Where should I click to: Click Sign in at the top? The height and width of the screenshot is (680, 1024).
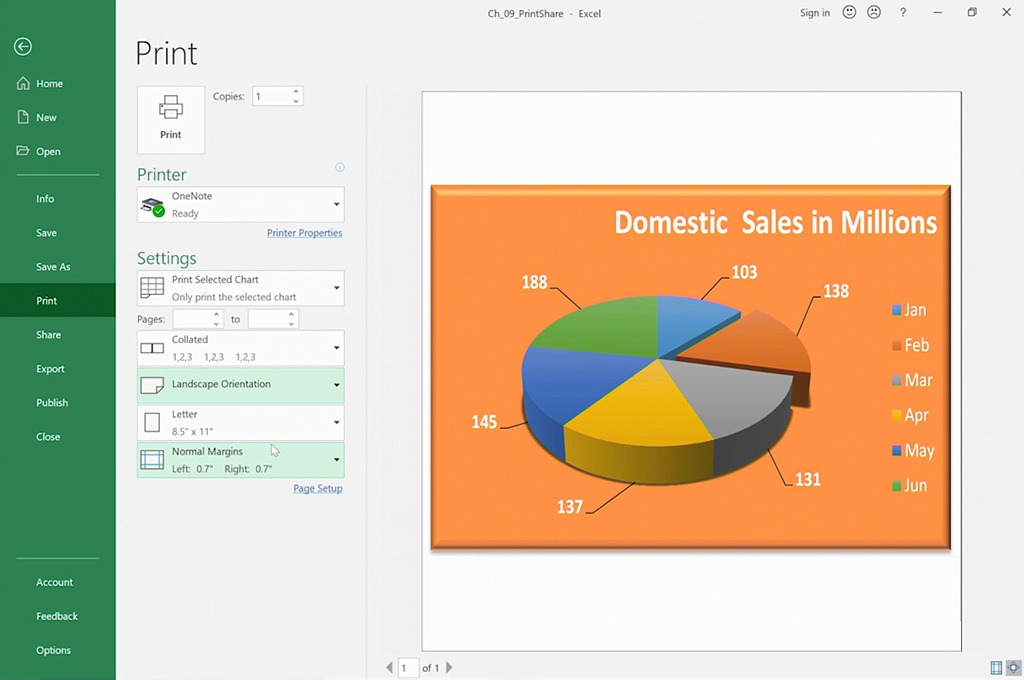pos(814,13)
